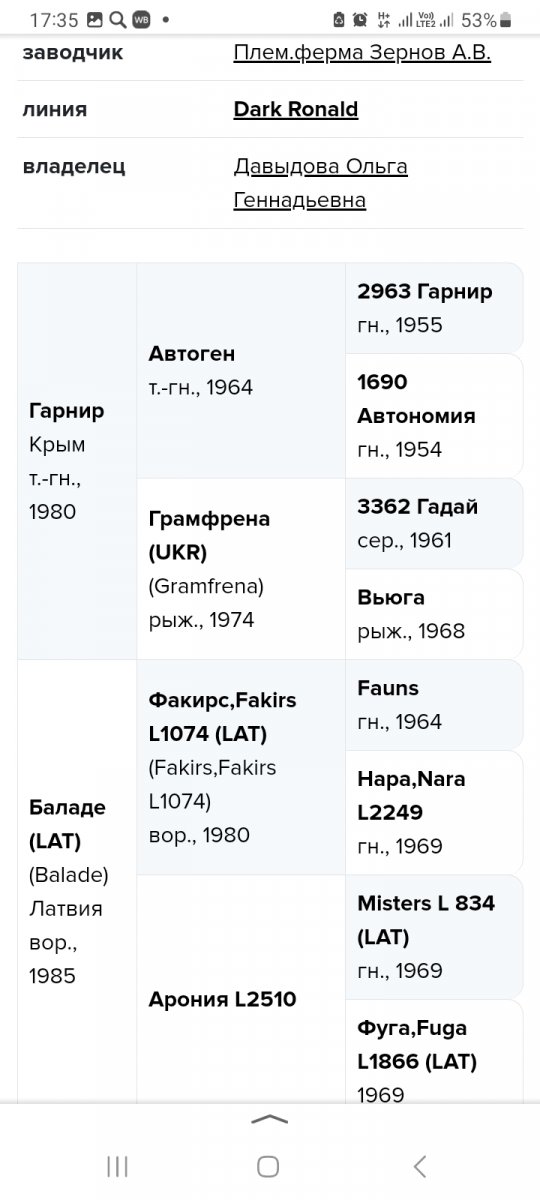Image resolution: width=540 pixels, height=1200 pixels.
Task: Open the Dark Ronald line link
Action: pos(296,110)
